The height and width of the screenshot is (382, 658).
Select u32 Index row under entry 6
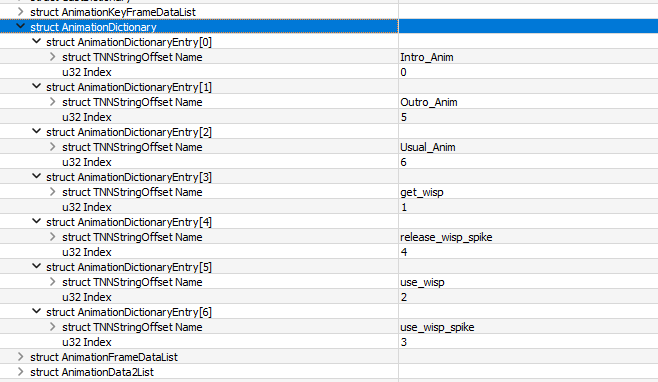(x=329, y=342)
